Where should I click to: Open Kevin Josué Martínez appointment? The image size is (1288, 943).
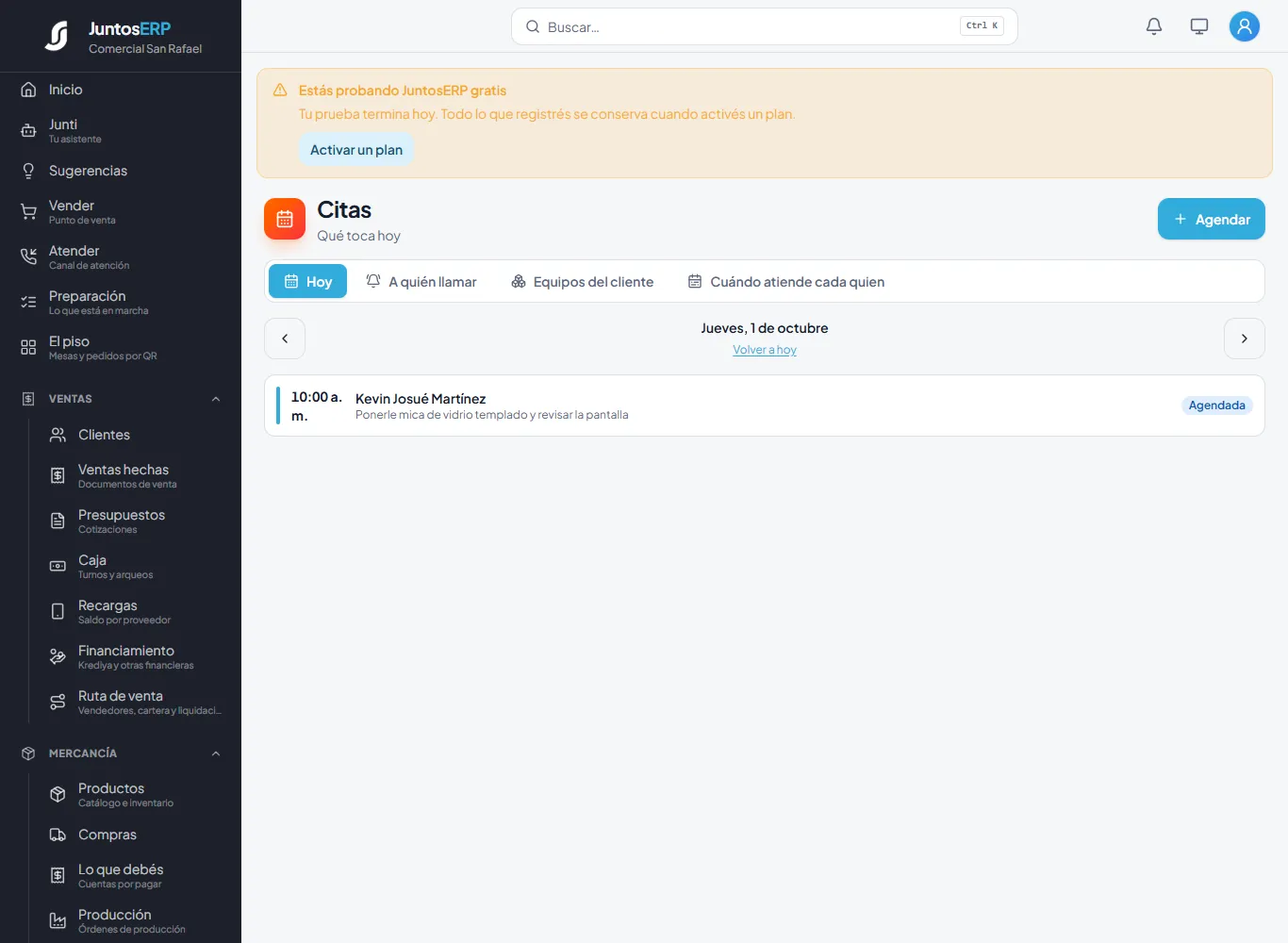(x=765, y=405)
